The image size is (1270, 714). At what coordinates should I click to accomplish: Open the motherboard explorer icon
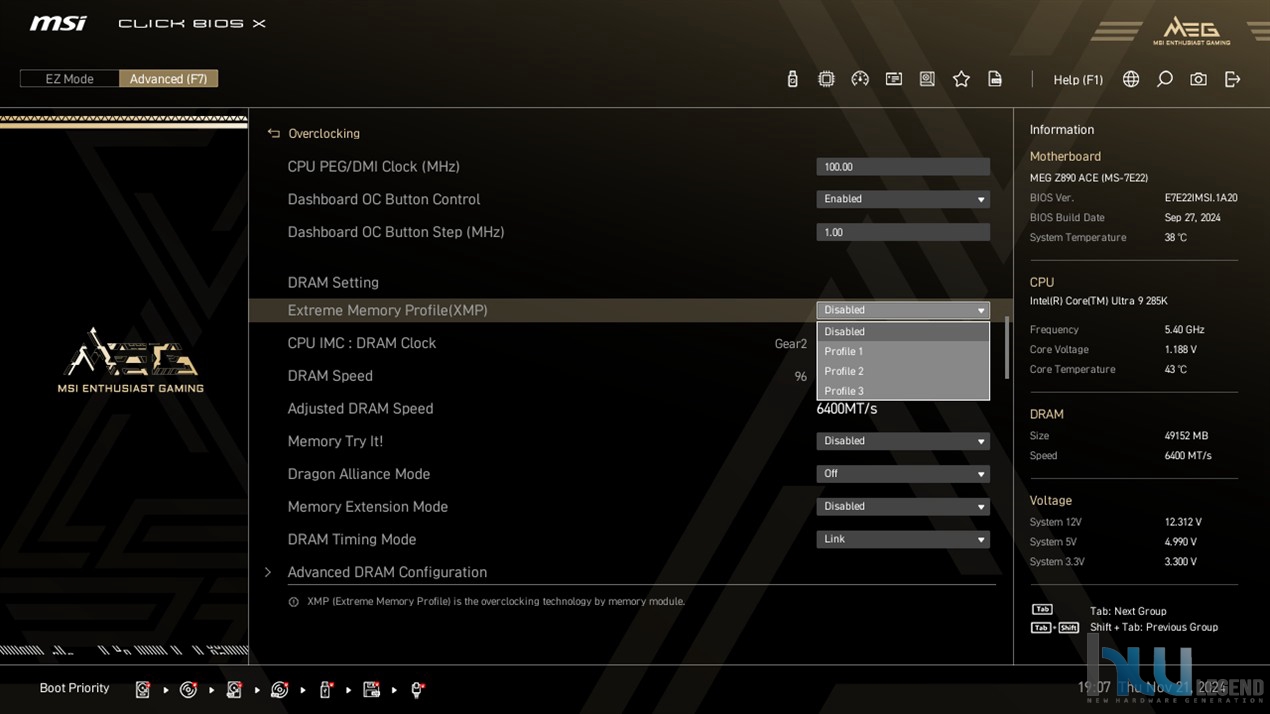point(927,79)
